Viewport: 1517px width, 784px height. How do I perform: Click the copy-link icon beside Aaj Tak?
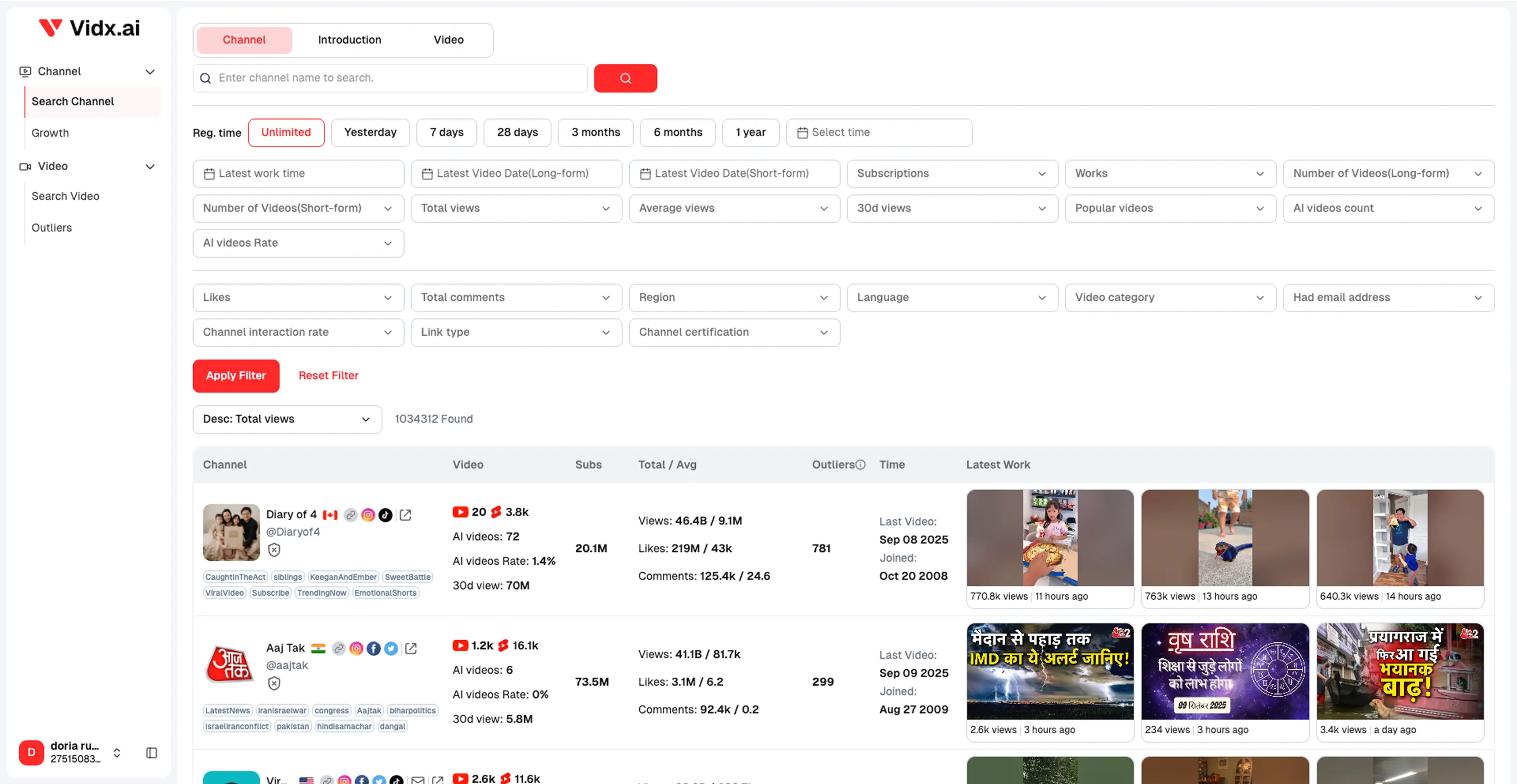pyautogui.click(x=339, y=648)
